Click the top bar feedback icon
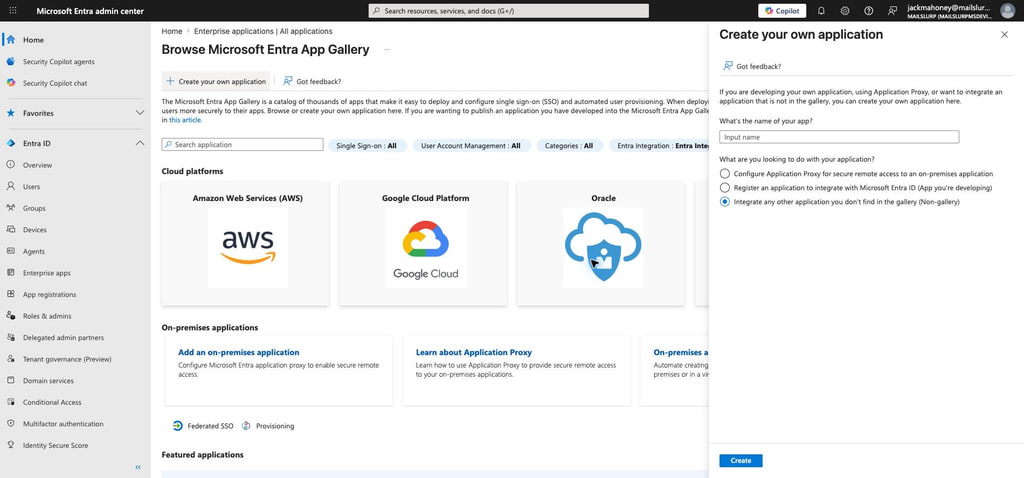The height and width of the screenshot is (478, 1024). [892, 11]
